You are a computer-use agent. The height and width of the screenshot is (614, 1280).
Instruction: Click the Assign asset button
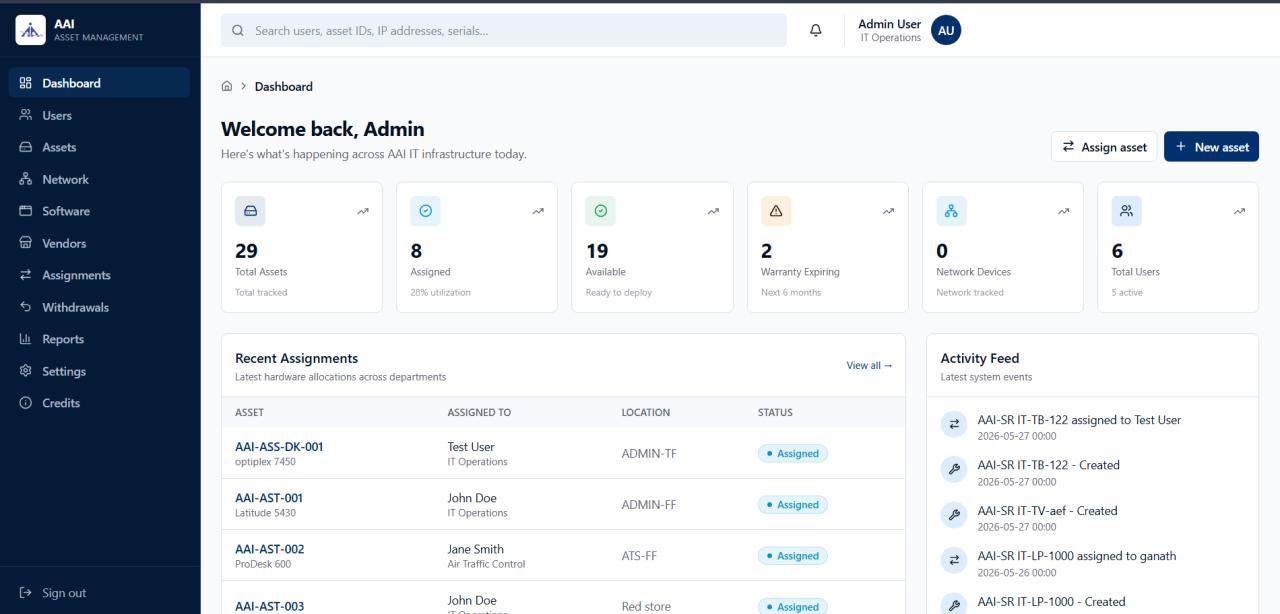(1104, 146)
